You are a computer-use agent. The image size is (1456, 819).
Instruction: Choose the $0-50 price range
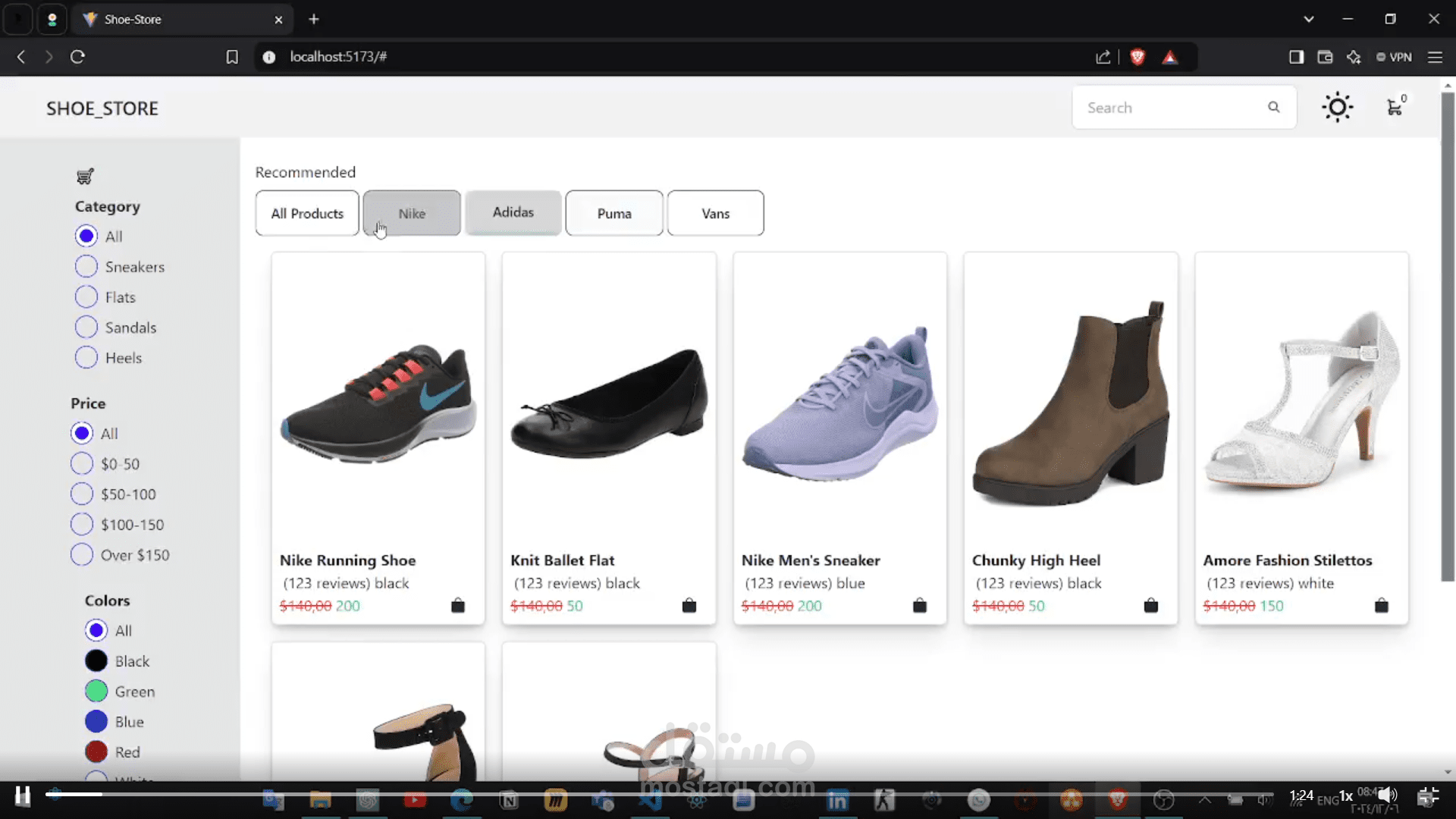[x=82, y=463]
